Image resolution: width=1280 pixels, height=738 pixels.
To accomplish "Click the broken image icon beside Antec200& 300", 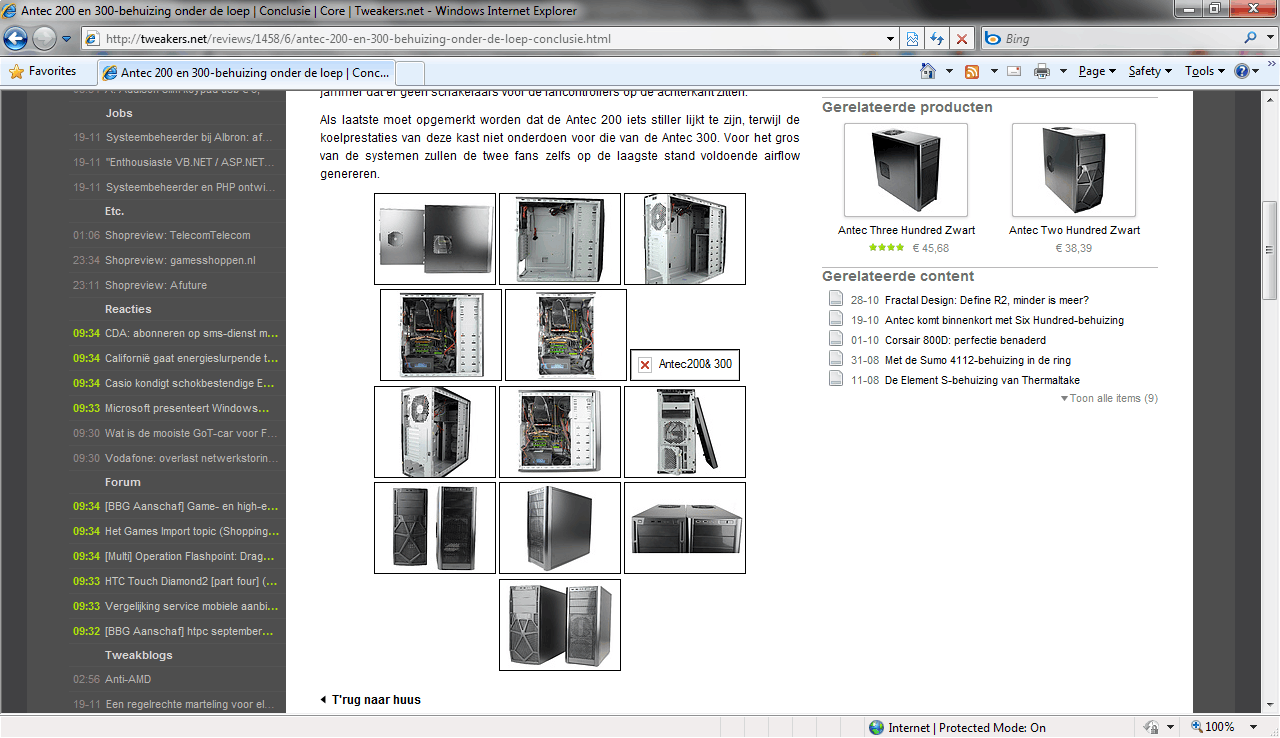I will point(645,365).
